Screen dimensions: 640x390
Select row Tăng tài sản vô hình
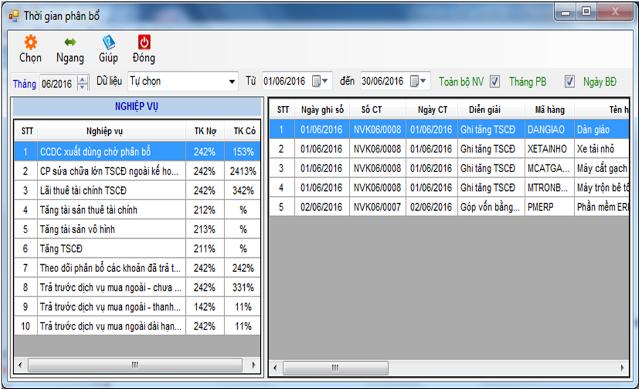[137, 229]
